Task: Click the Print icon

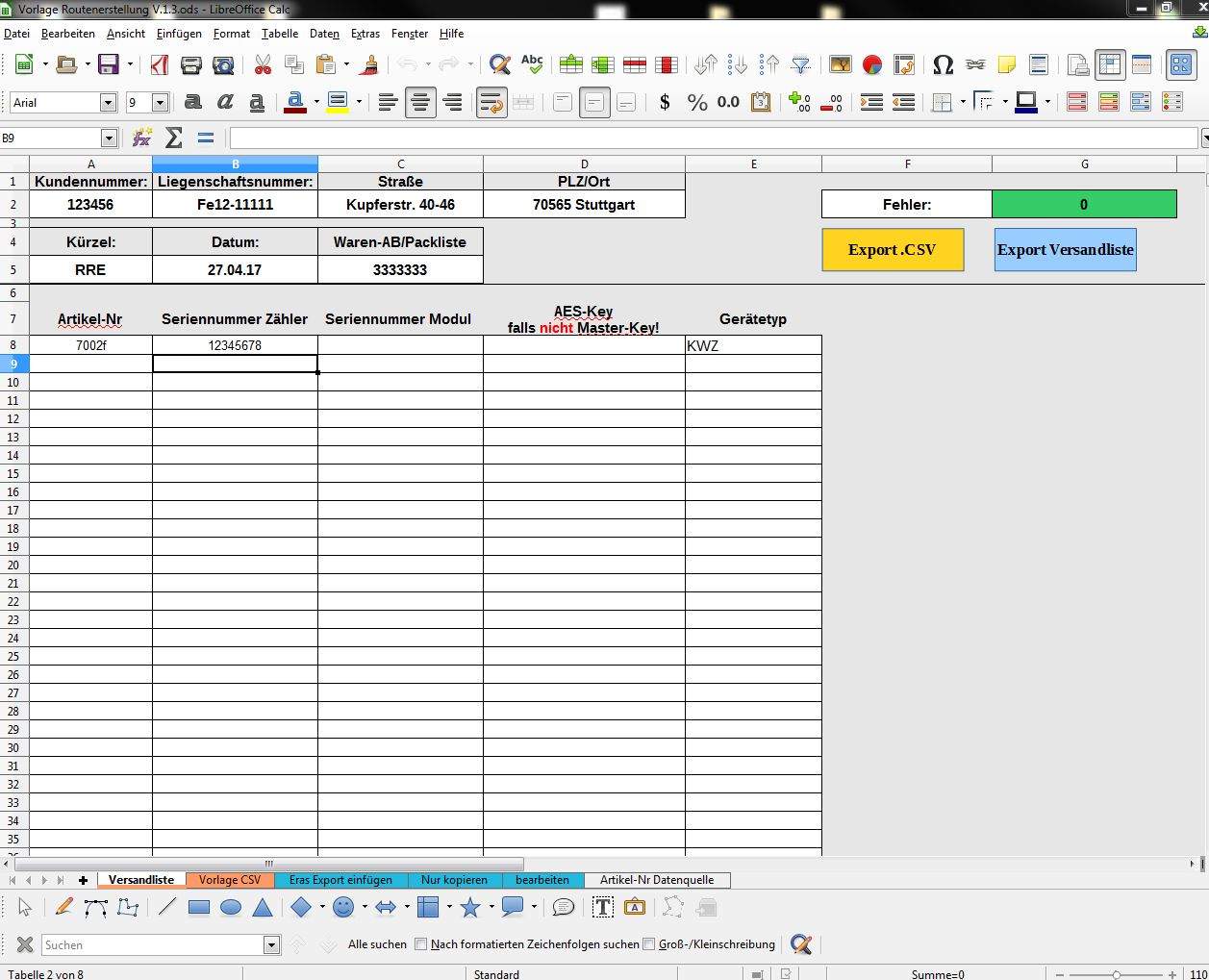Action: [190, 65]
